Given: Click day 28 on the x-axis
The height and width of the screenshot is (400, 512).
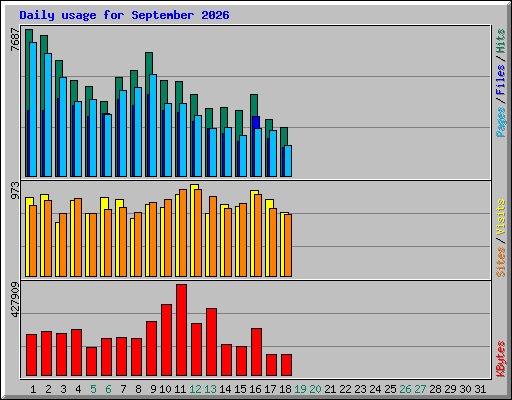Looking at the screenshot, I should point(435,389).
